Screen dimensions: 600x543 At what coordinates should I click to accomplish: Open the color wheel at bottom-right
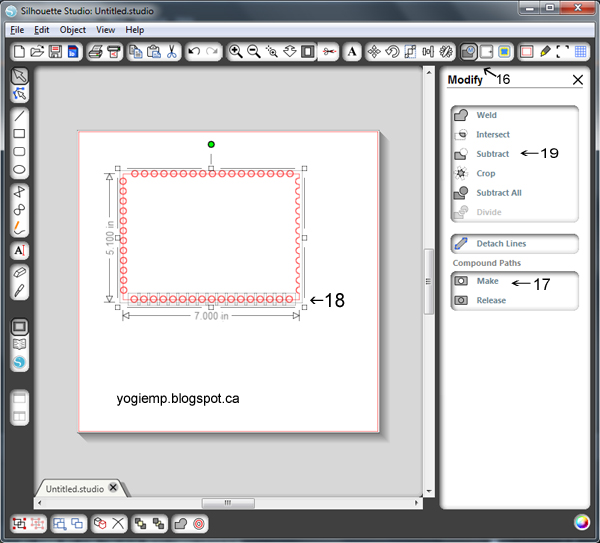[581, 522]
